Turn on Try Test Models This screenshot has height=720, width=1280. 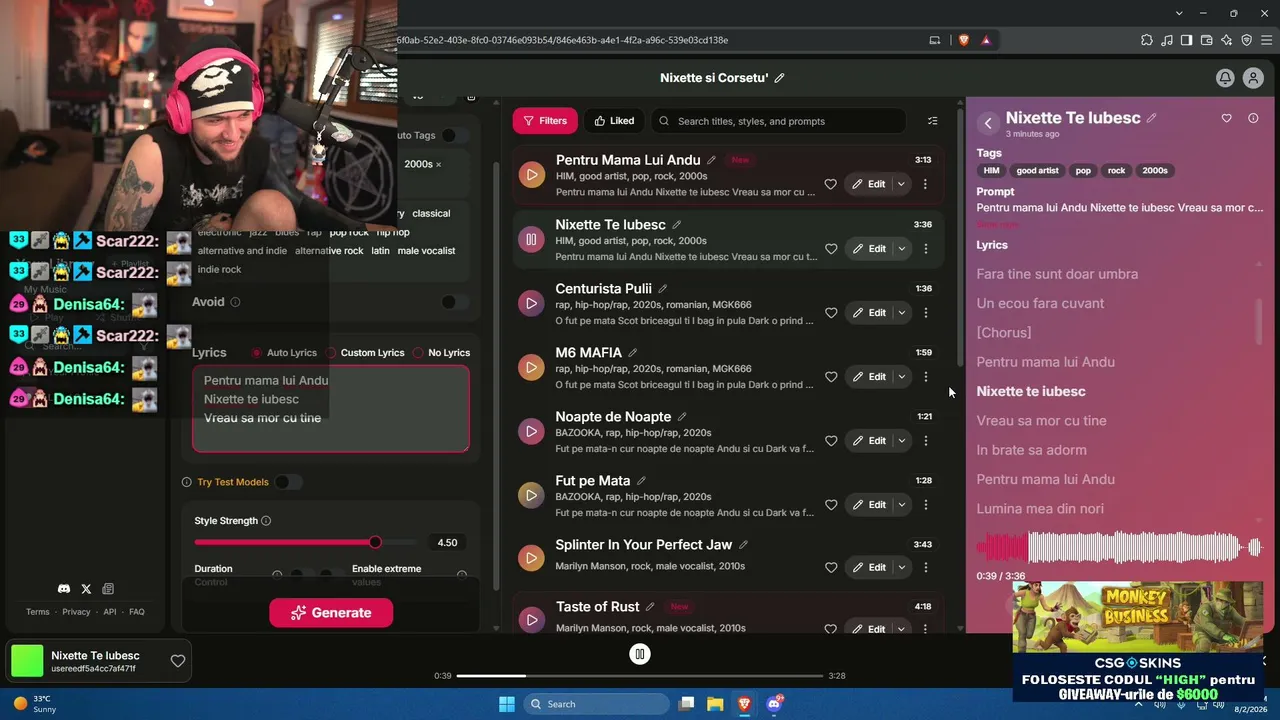click(288, 482)
